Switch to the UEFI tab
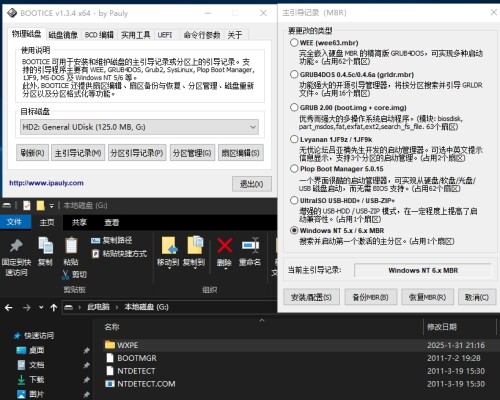 [x=165, y=35]
